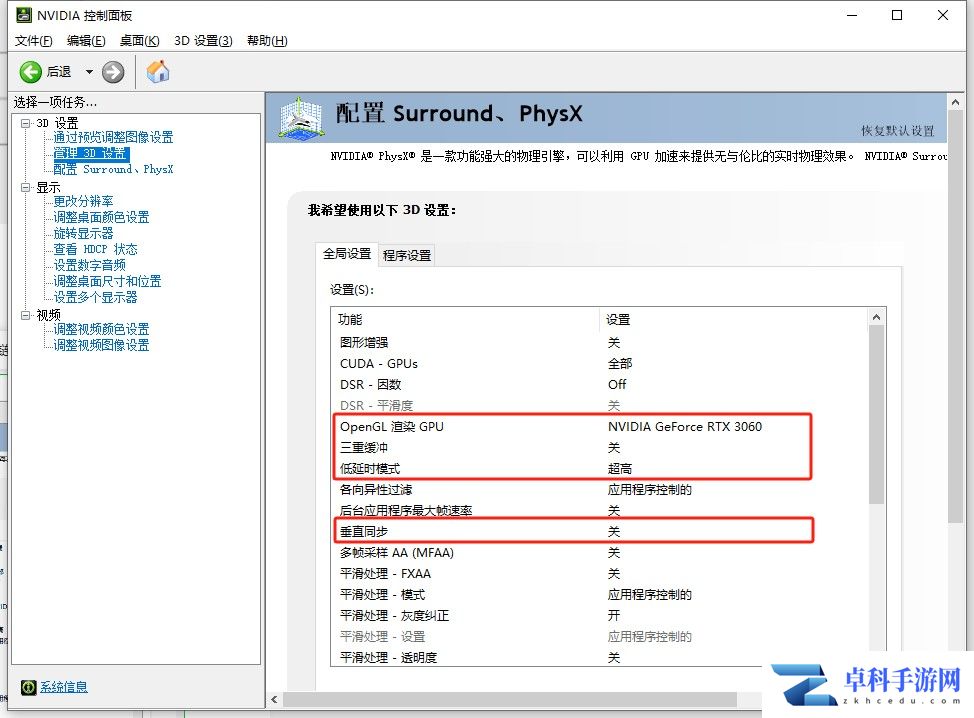The height and width of the screenshot is (718, 974).
Task: Select 通过预览调整图像设置 in the tree
Action: click(x=113, y=137)
